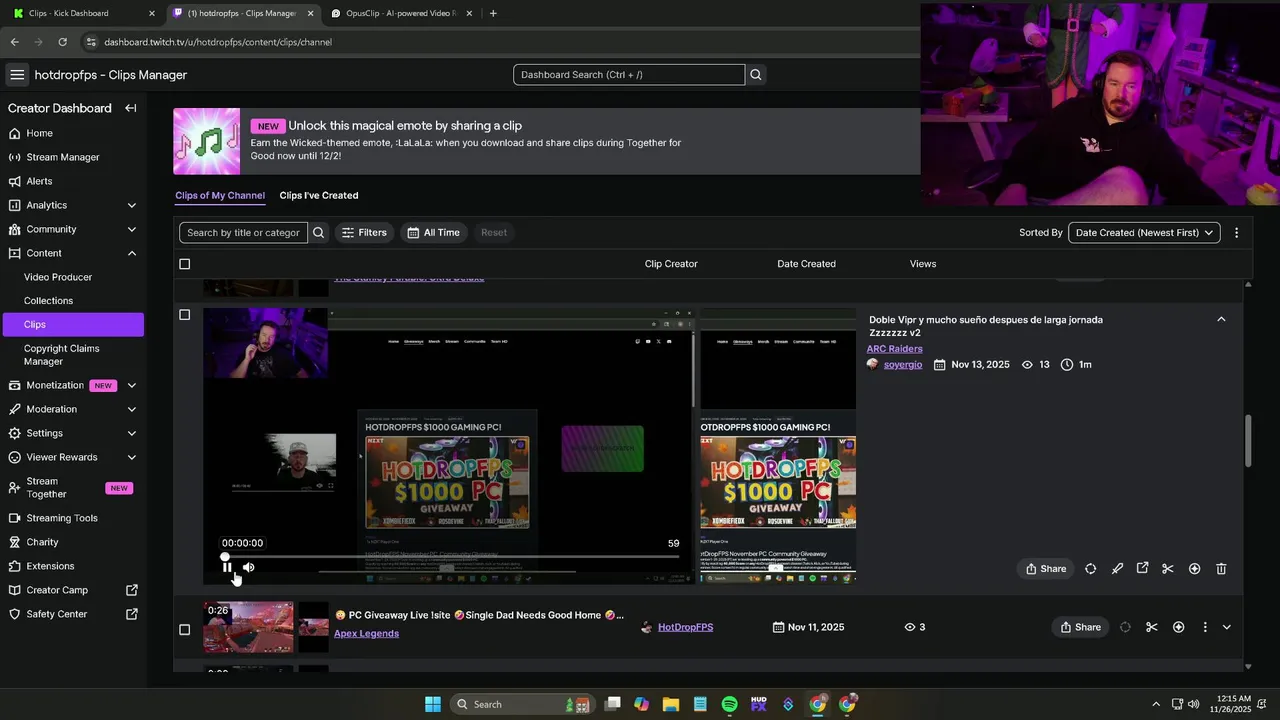This screenshot has width=1280, height=720.
Task: Switch to Kick Dashboard browser tab
Action: (x=80, y=13)
